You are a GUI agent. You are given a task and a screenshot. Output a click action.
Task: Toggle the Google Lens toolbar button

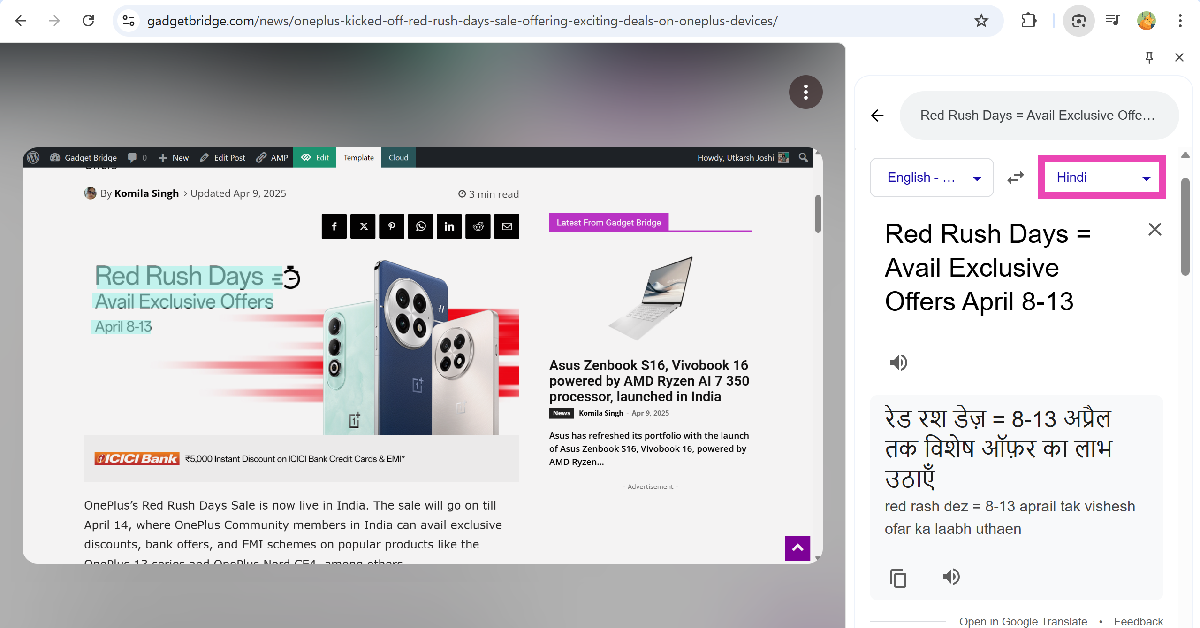click(1079, 20)
